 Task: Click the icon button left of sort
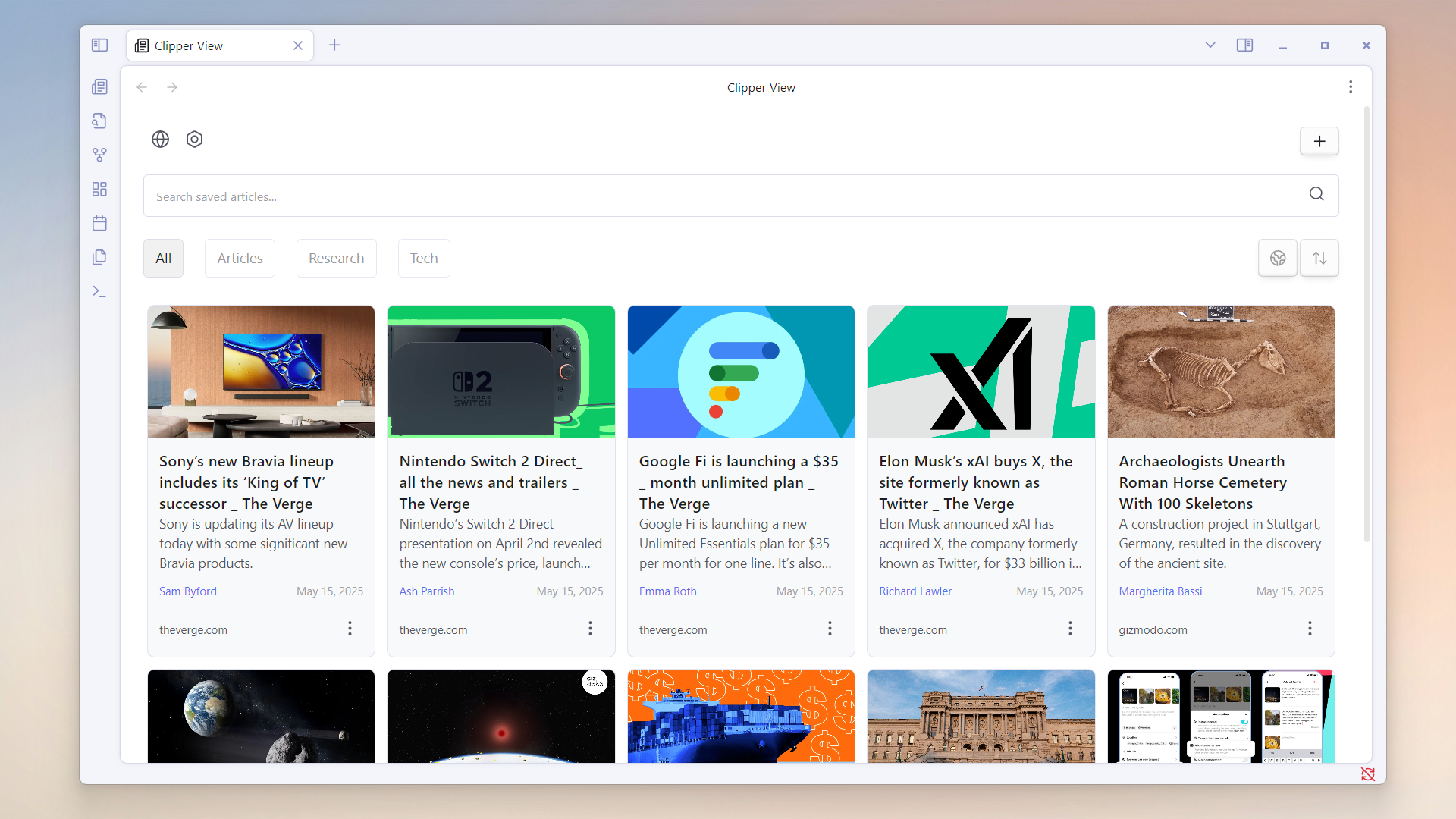click(x=1278, y=259)
